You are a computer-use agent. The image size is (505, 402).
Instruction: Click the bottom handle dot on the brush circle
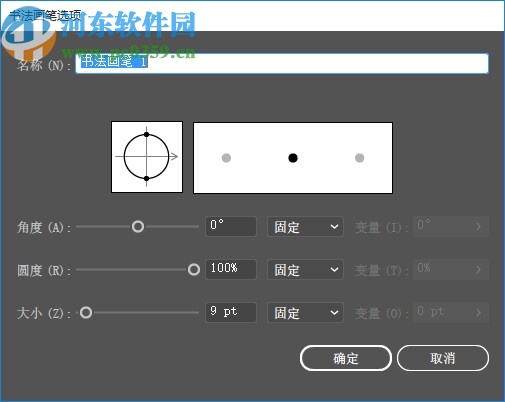(146, 179)
